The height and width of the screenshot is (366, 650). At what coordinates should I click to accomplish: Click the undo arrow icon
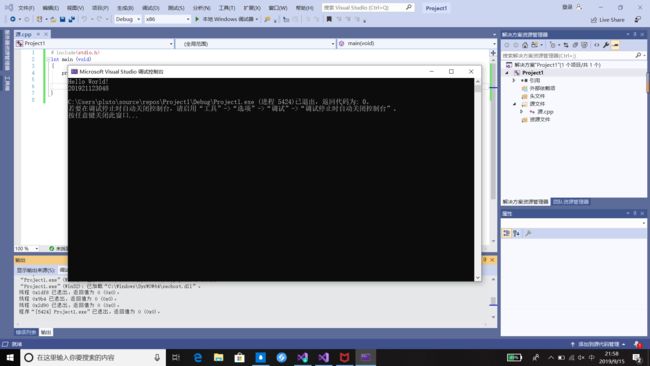tap(85, 19)
